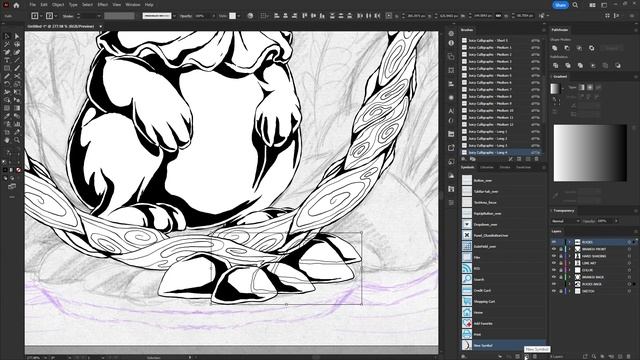640x360 pixels.
Task: Open the File menu
Action: tap(32, 5)
